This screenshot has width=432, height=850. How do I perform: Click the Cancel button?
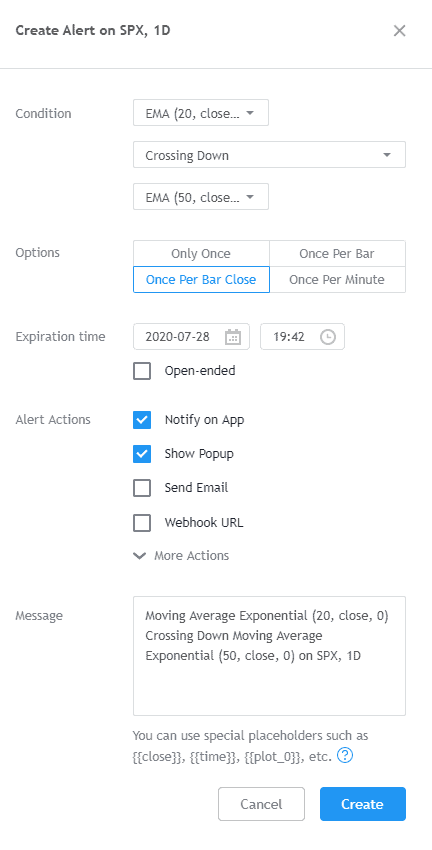pyautogui.click(x=261, y=804)
